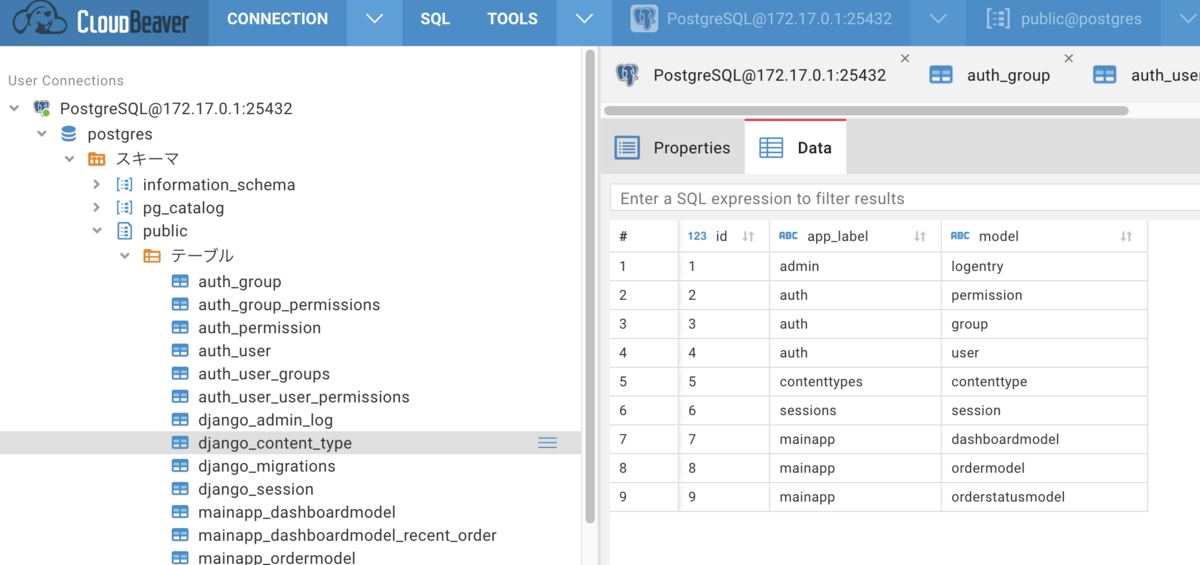Click the auth_group table icon in tree

180,282
